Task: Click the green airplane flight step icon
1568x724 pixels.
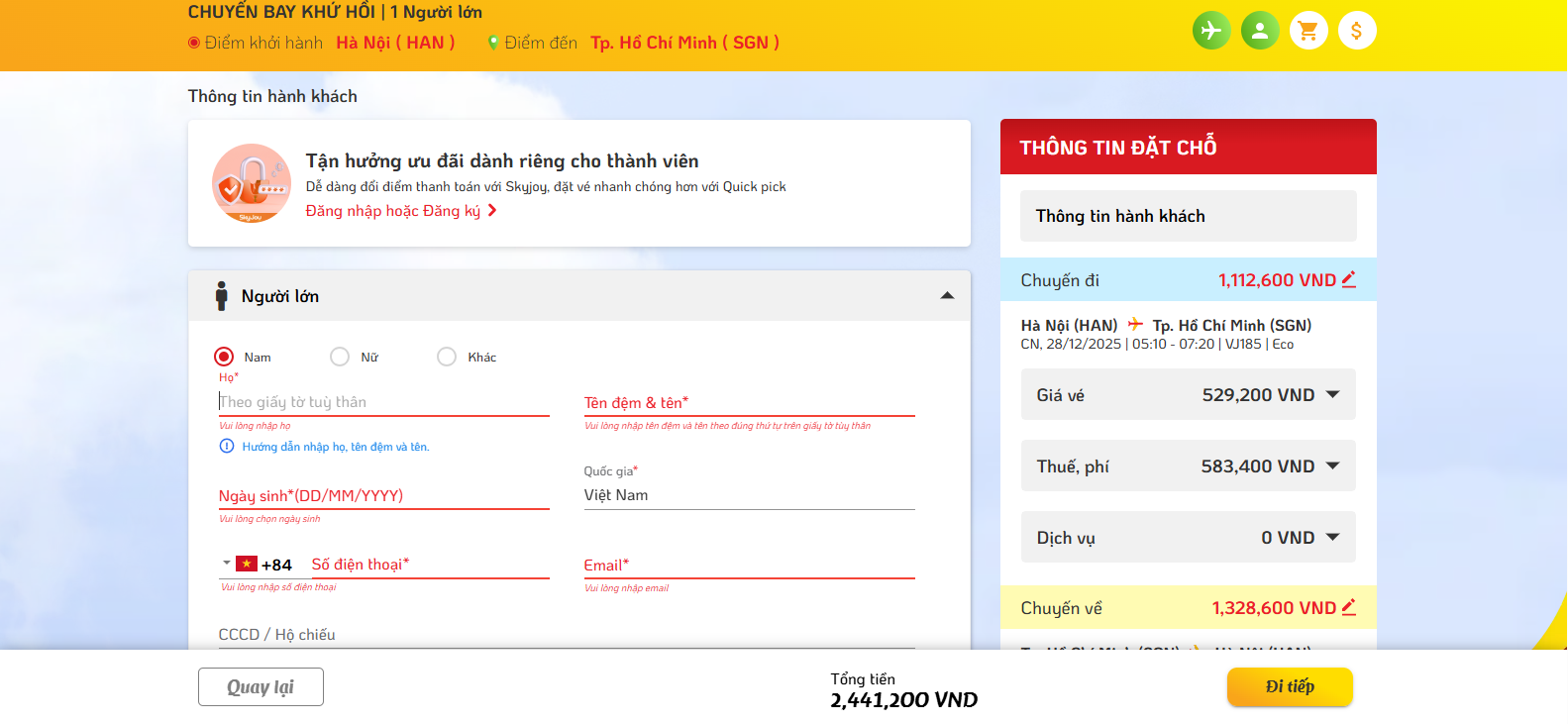Action: point(1210,31)
